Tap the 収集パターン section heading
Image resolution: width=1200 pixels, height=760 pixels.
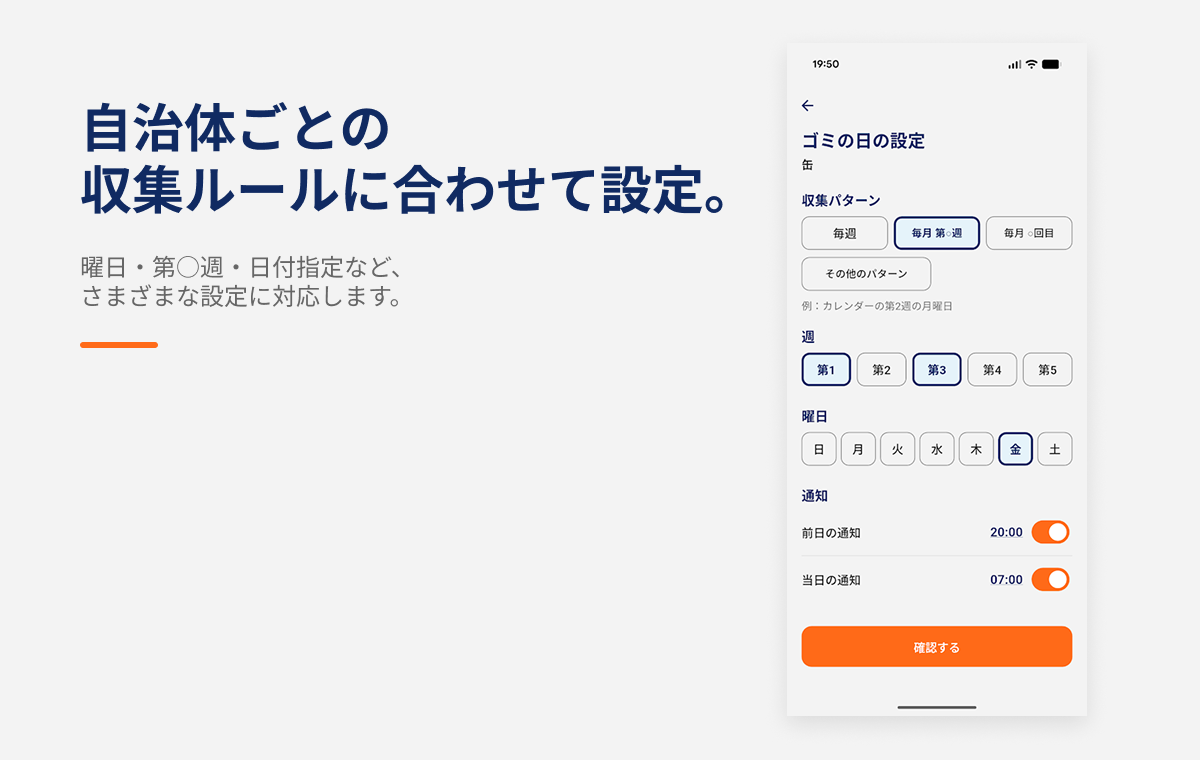(x=841, y=200)
